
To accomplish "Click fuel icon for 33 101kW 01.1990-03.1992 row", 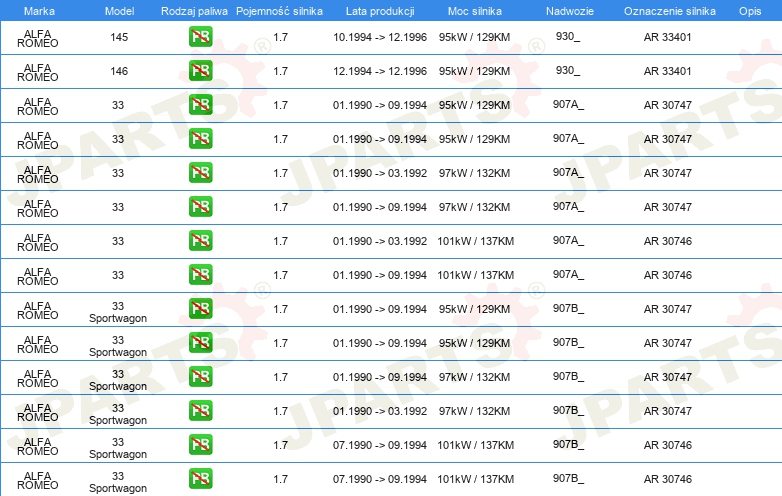I will [x=200, y=241].
